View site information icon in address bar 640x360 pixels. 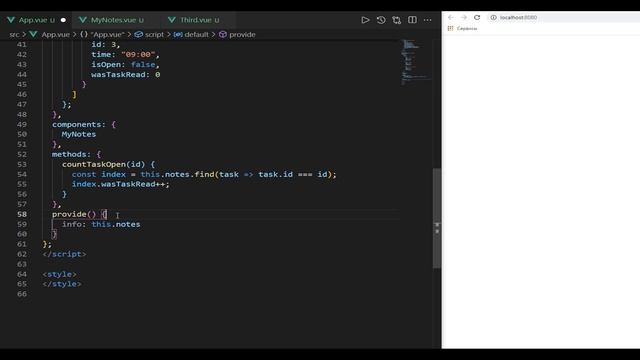[493, 18]
